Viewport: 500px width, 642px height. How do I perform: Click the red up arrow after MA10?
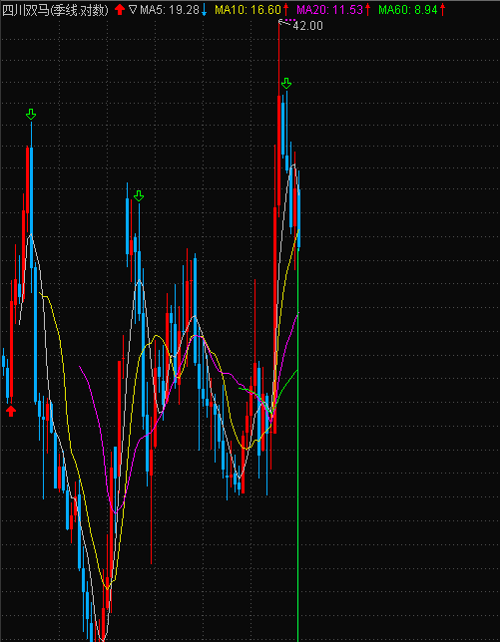(286, 9)
